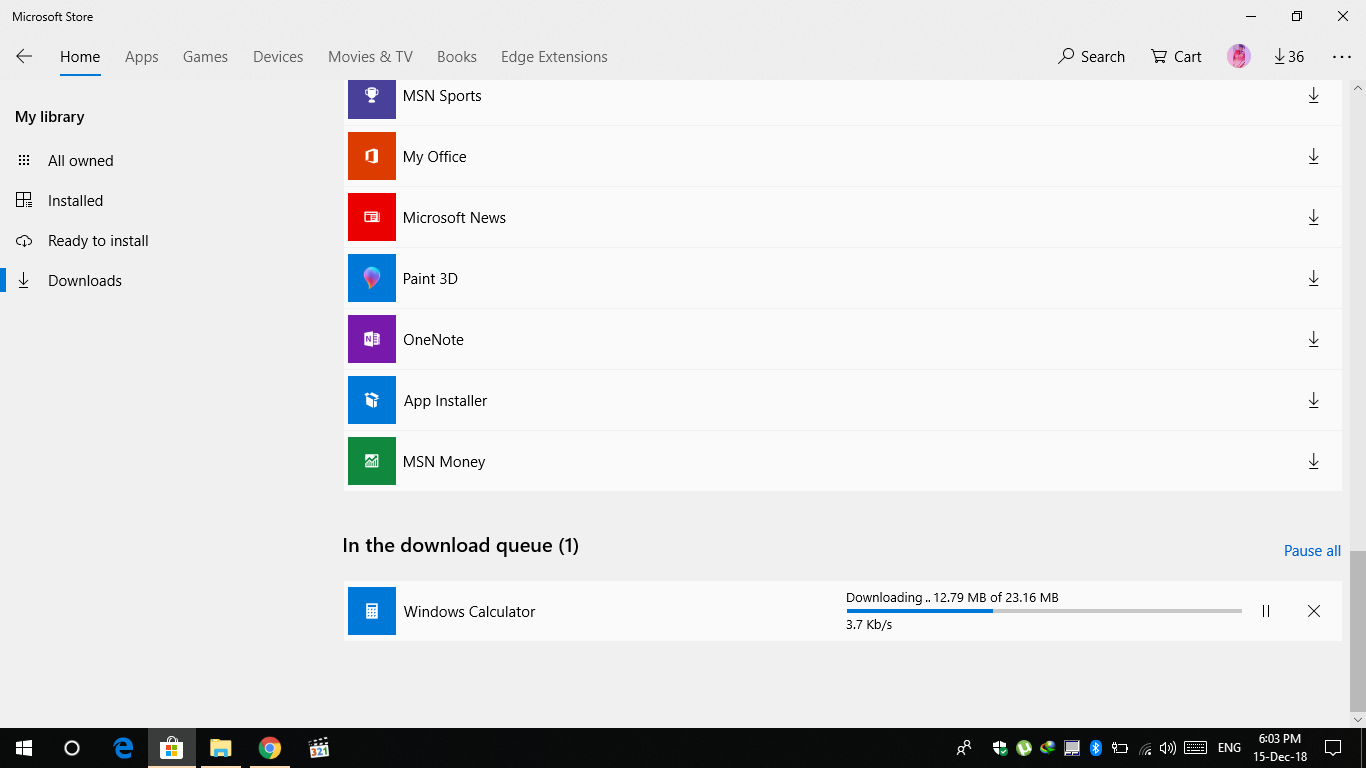Viewport: 1366px width, 768px height.
Task: Click the MSN Money app icon
Action: coord(372,461)
